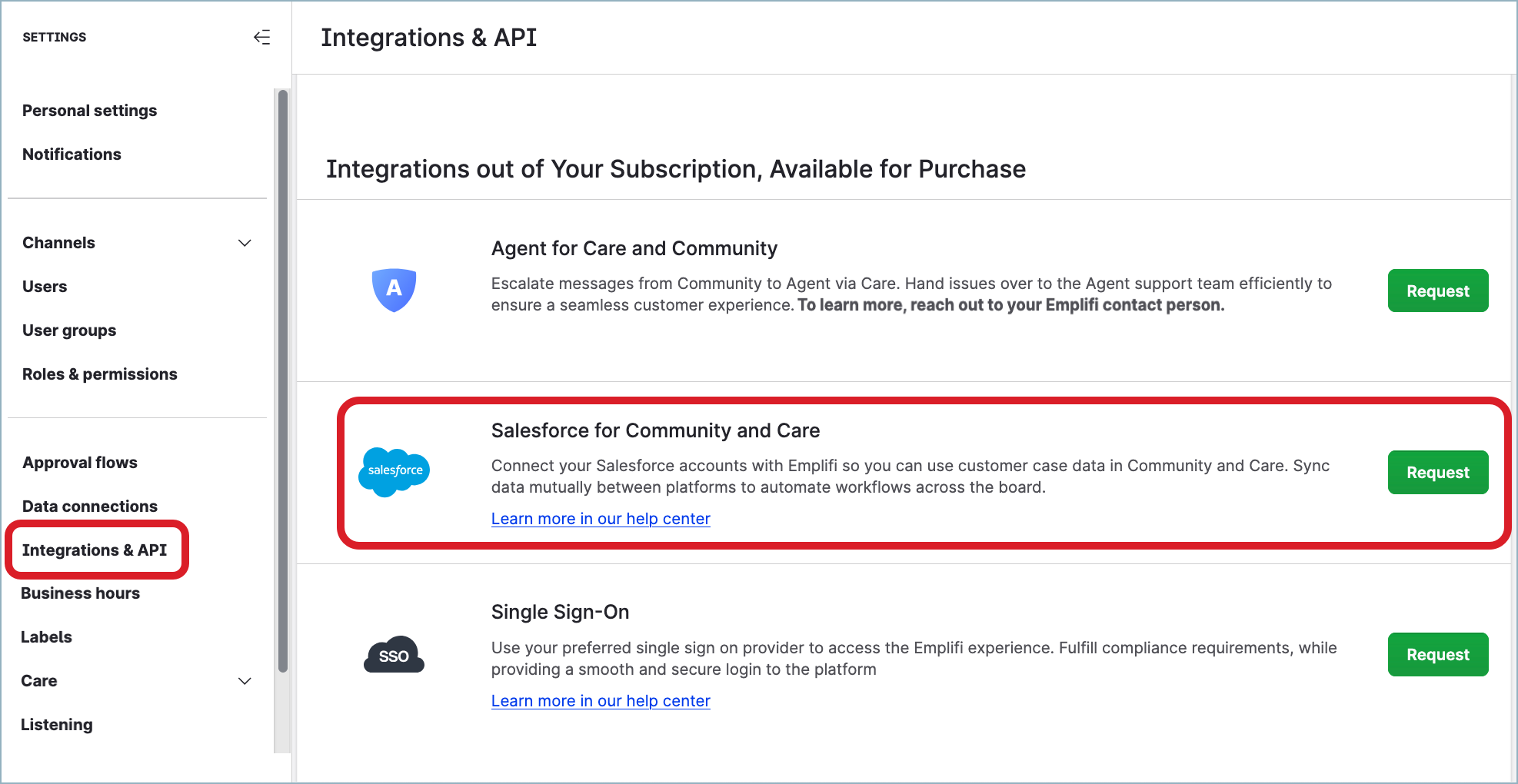Open Labels settings
The width and height of the screenshot is (1518, 784).
pos(46,636)
